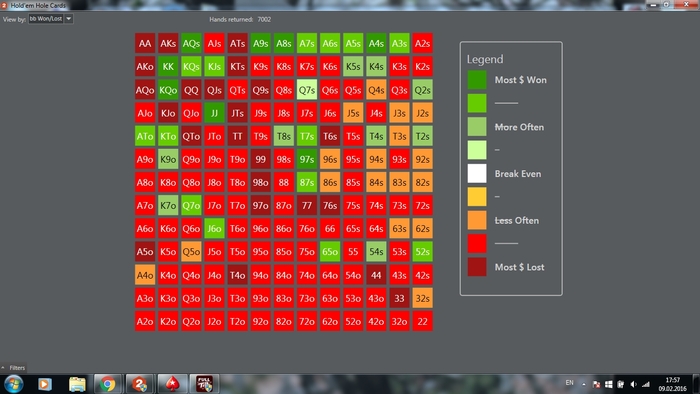The image size is (700, 394).
Task: Select the A9s dark green cell
Action: (261, 43)
